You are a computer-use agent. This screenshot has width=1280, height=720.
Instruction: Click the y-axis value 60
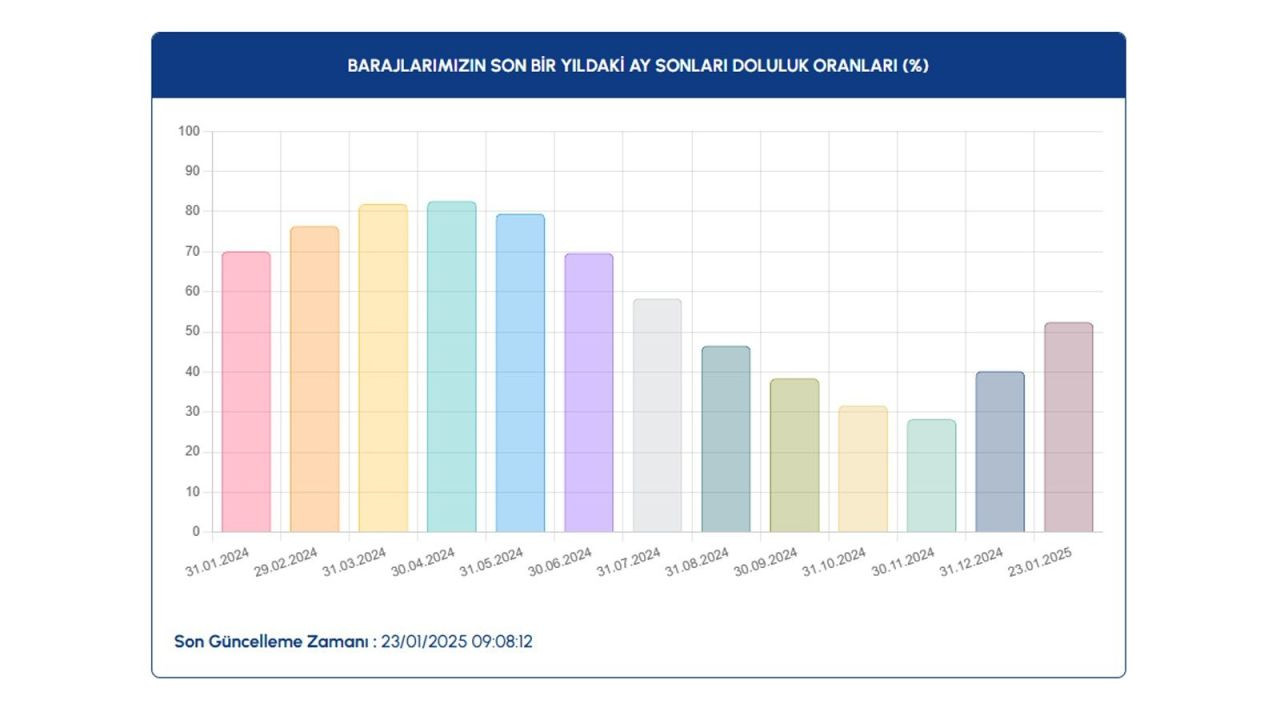tap(192, 291)
